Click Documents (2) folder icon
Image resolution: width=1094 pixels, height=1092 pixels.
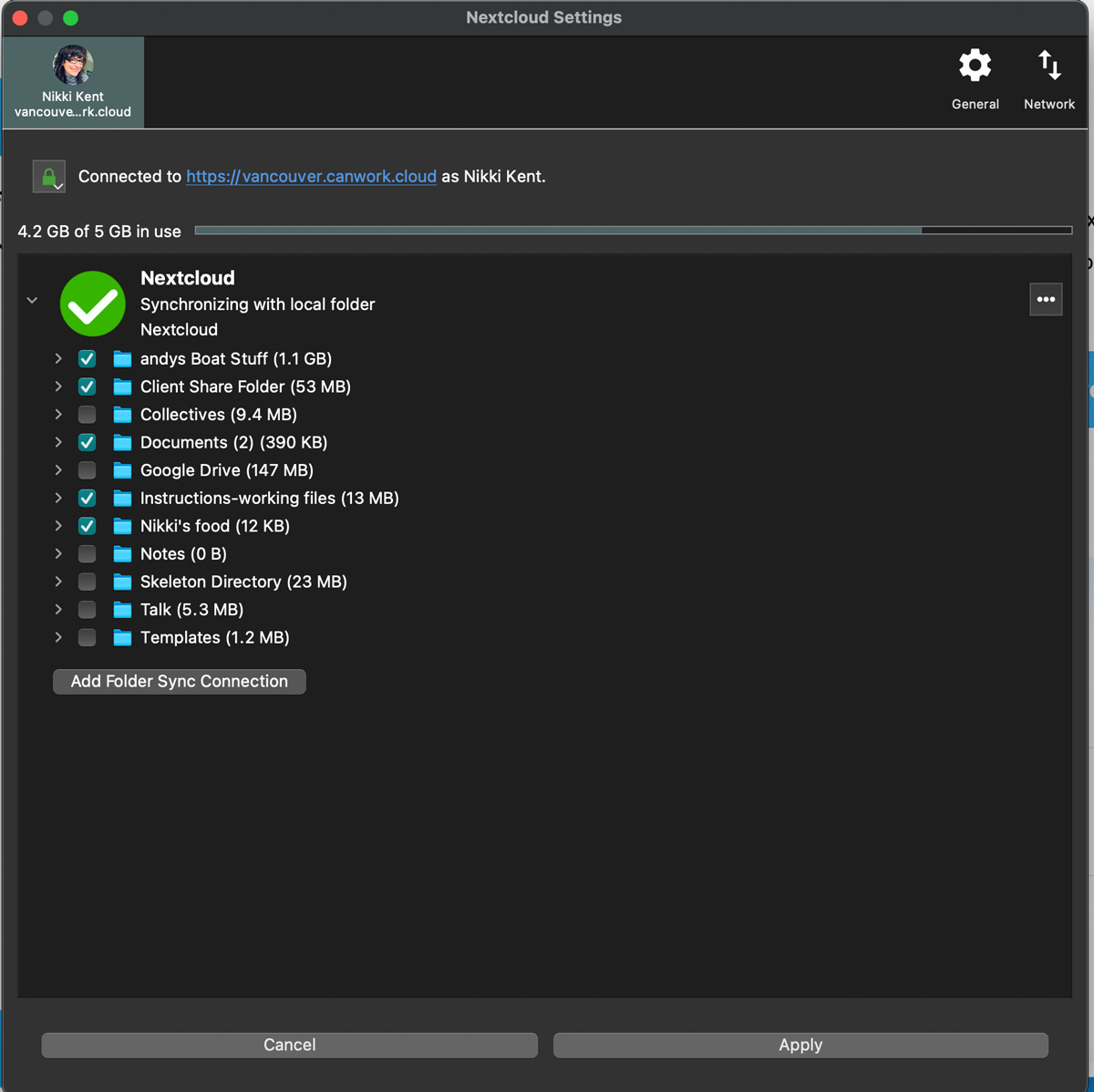pos(122,442)
